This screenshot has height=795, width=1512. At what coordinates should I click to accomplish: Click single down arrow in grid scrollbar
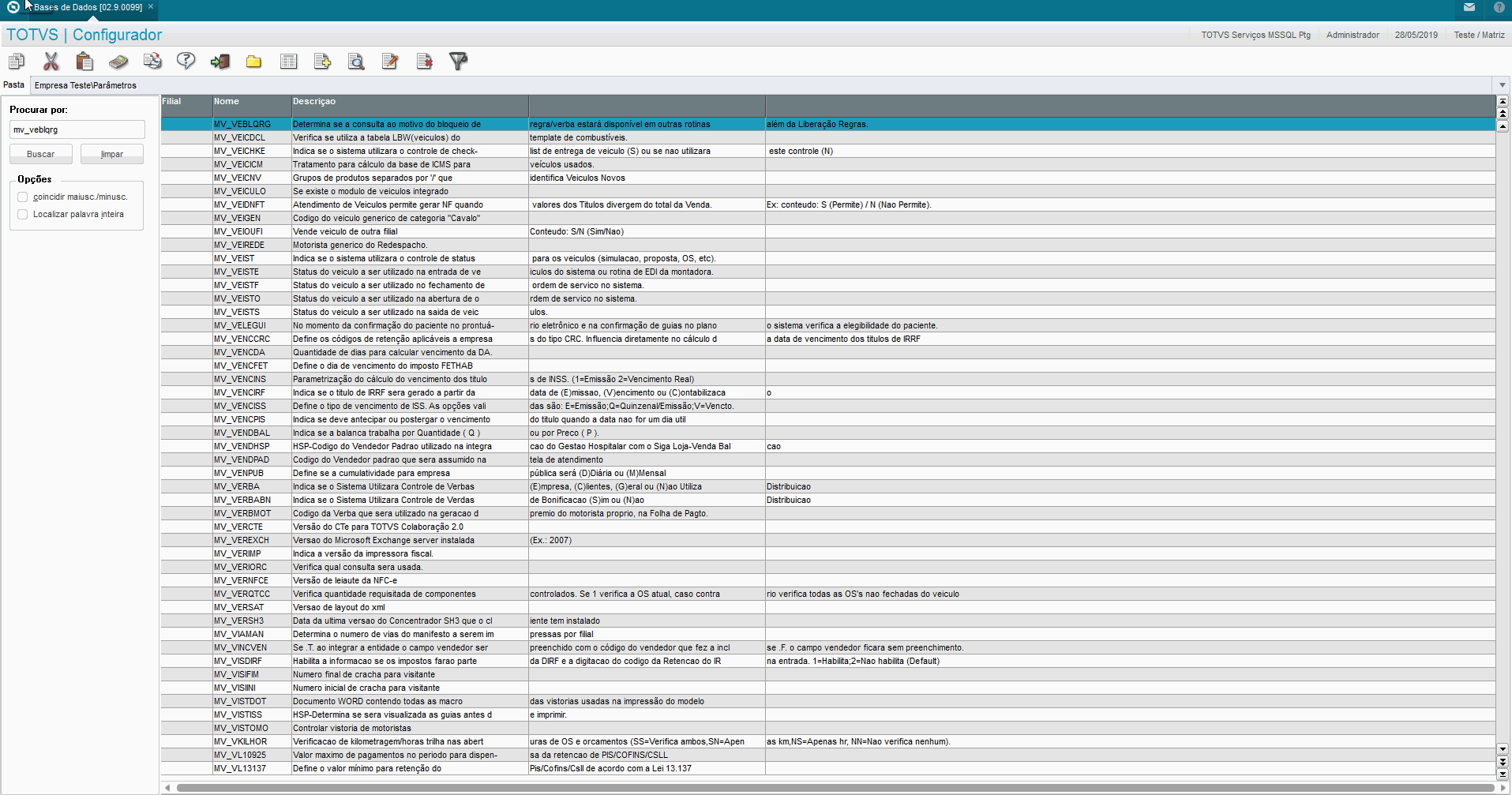pos(1503,748)
